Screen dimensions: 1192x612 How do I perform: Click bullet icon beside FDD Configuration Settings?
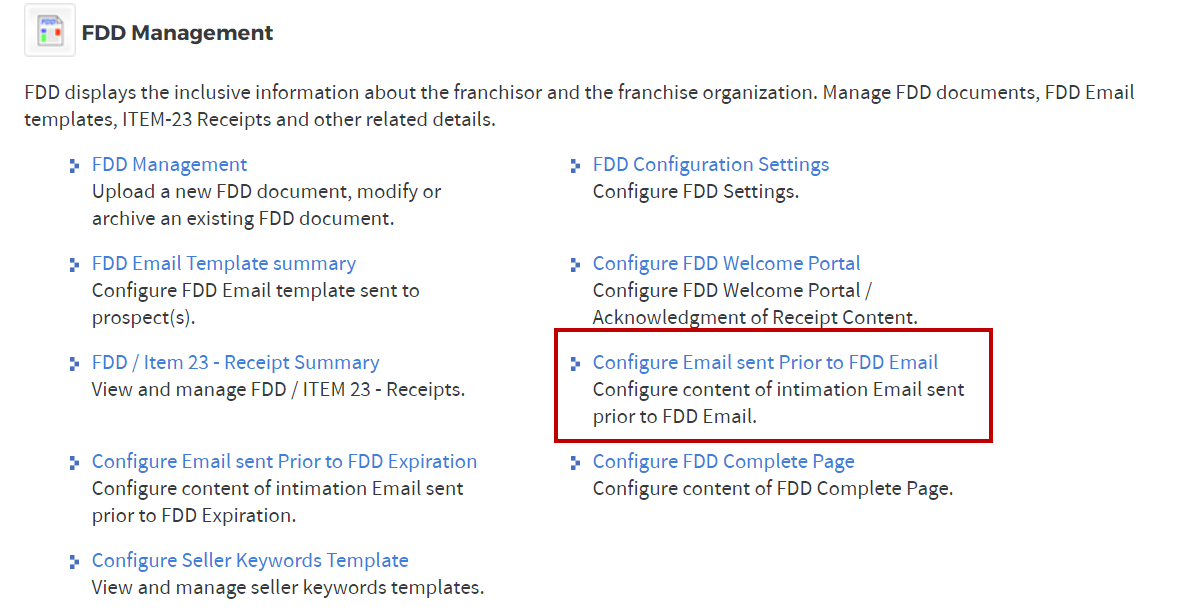[575, 166]
